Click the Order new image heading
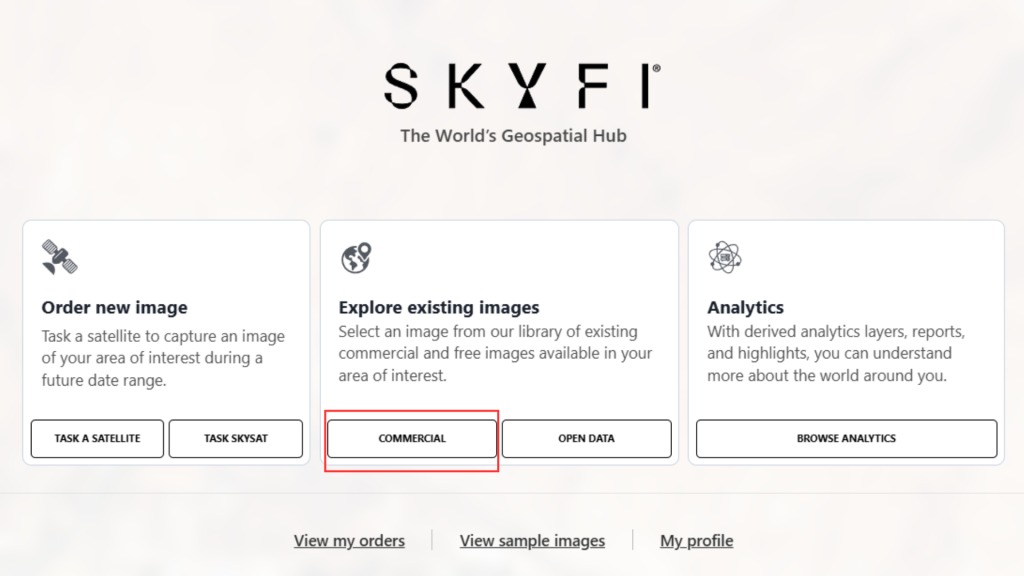The image size is (1024, 576). [114, 307]
